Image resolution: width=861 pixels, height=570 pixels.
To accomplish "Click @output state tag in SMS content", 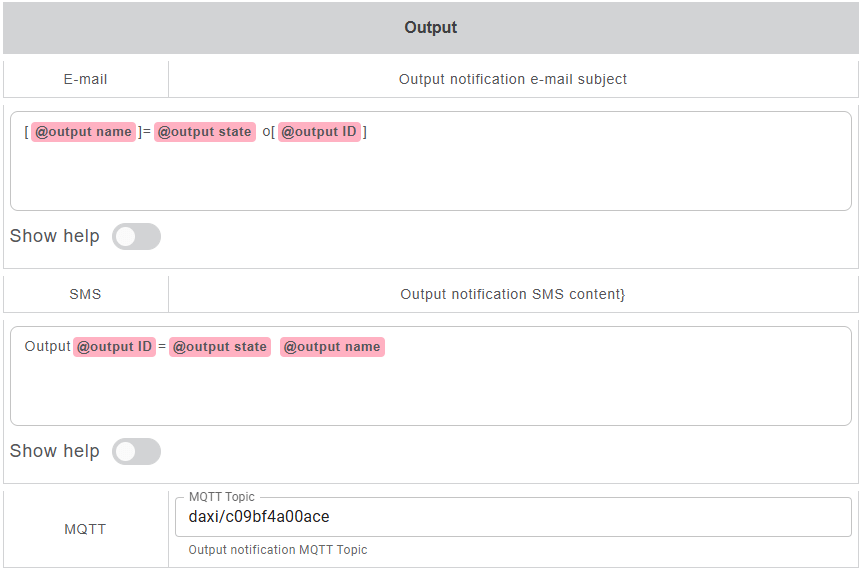I will click(219, 347).
